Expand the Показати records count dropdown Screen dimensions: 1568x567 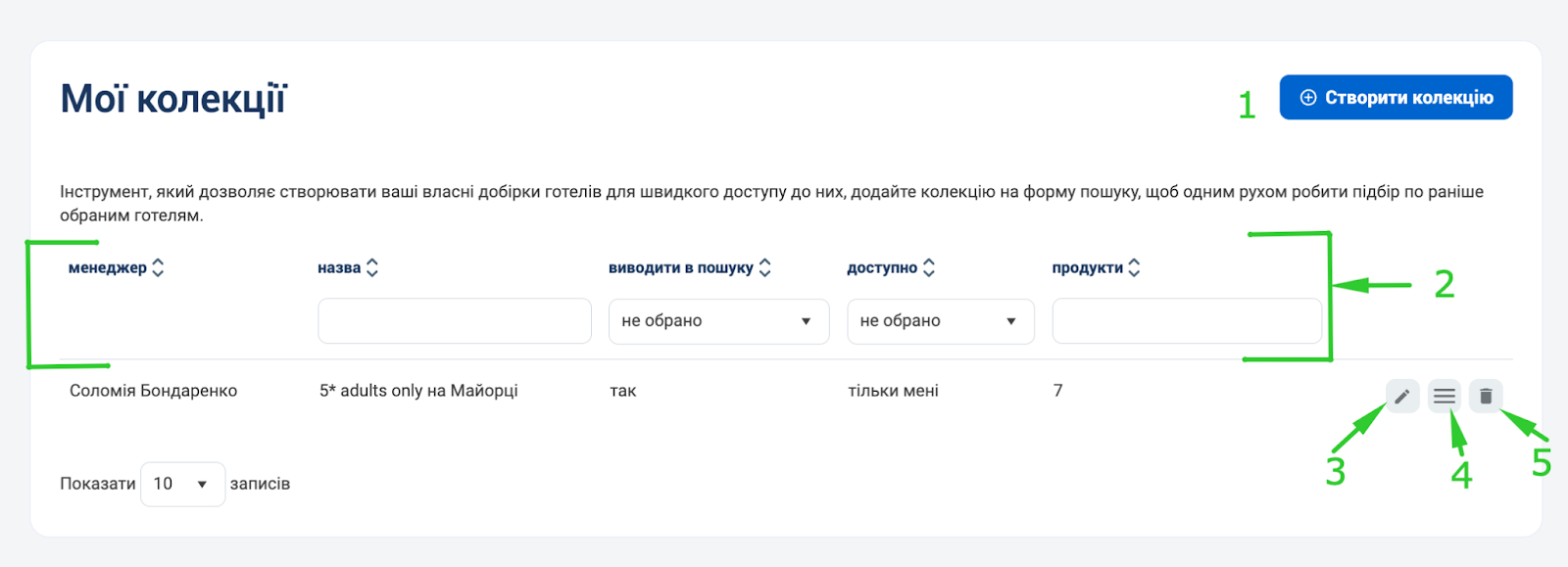[182, 485]
